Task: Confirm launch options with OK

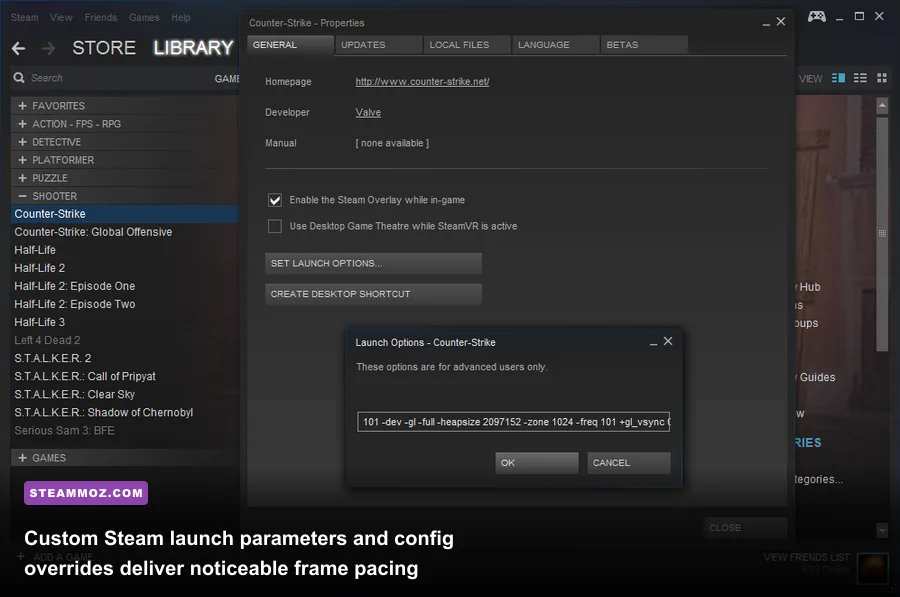Action: point(537,463)
